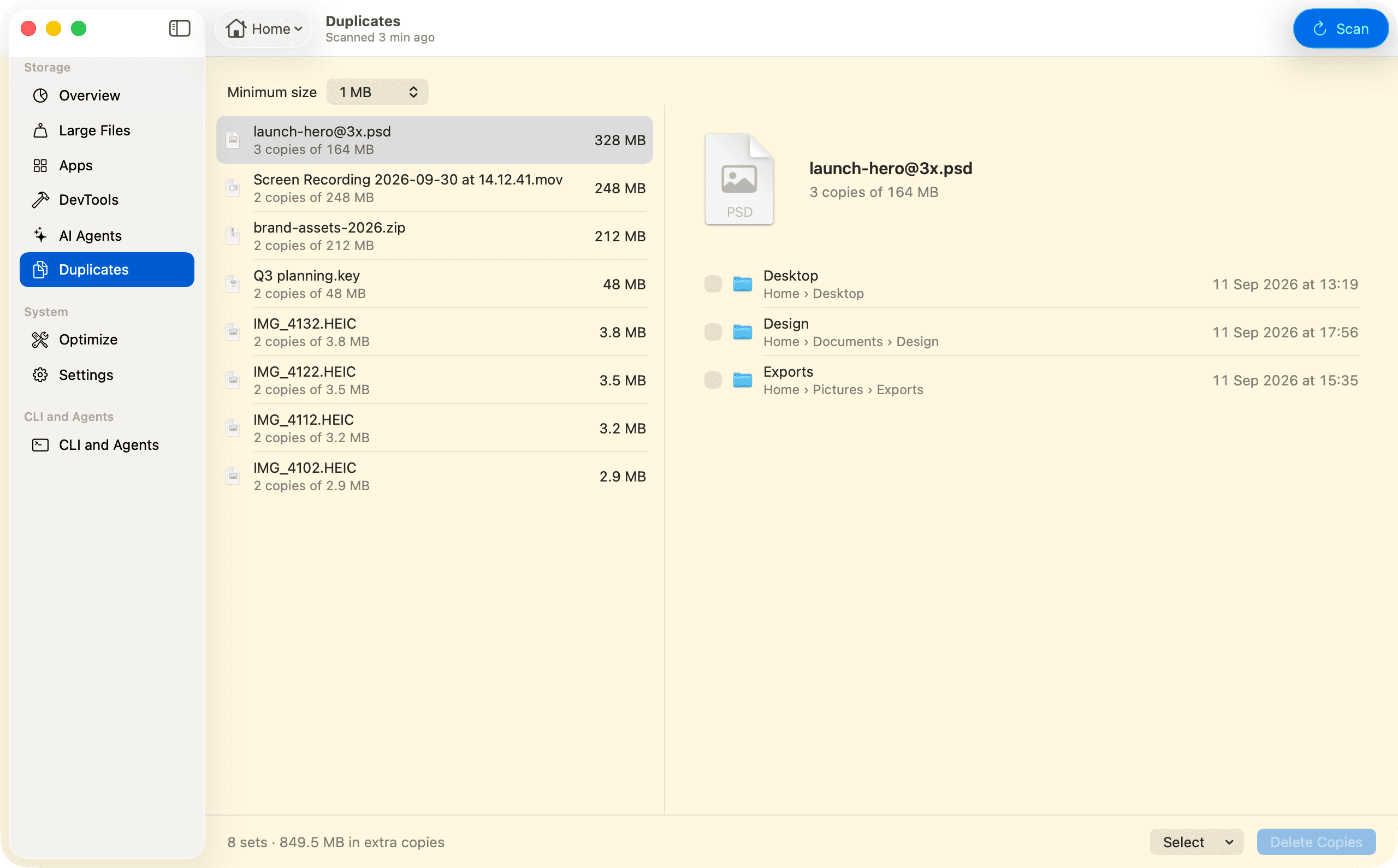
Task: Check the Exports copy checkbox
Action: click(713, 380)
